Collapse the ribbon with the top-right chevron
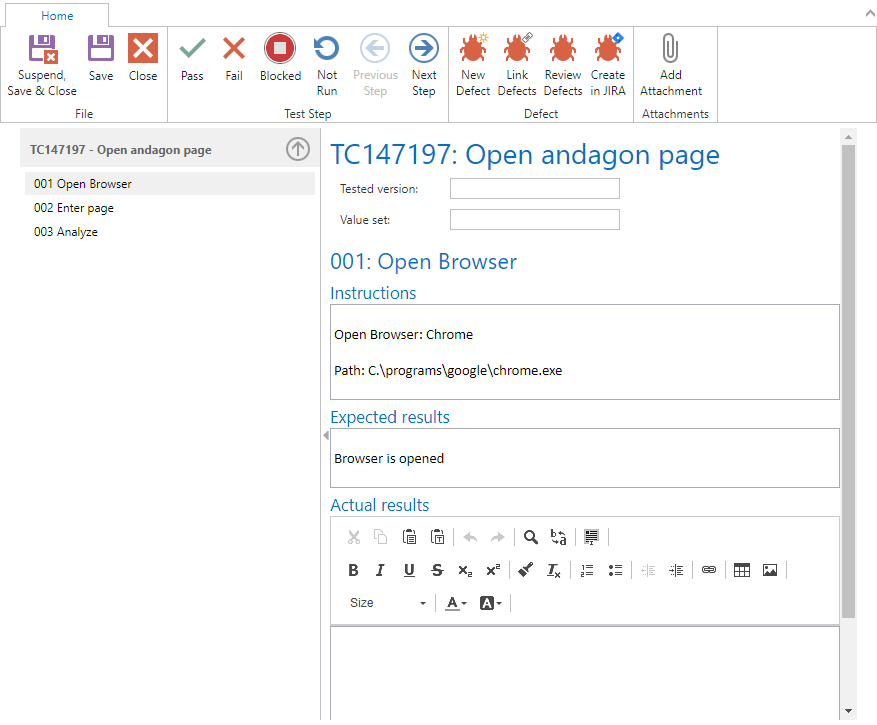 click(866, 15)
